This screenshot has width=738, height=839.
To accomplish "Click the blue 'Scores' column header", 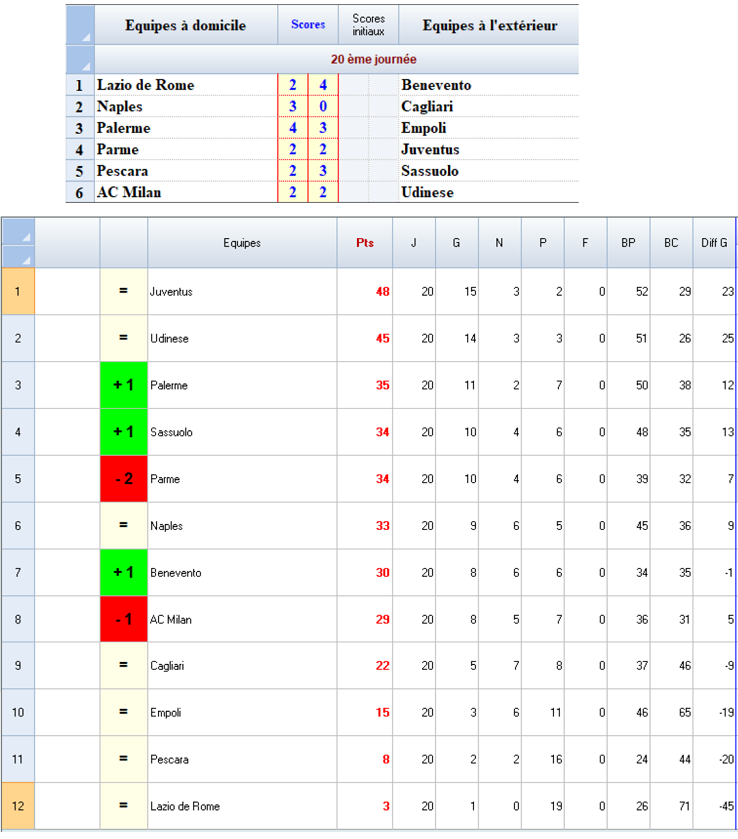I will tap(308, 25).
